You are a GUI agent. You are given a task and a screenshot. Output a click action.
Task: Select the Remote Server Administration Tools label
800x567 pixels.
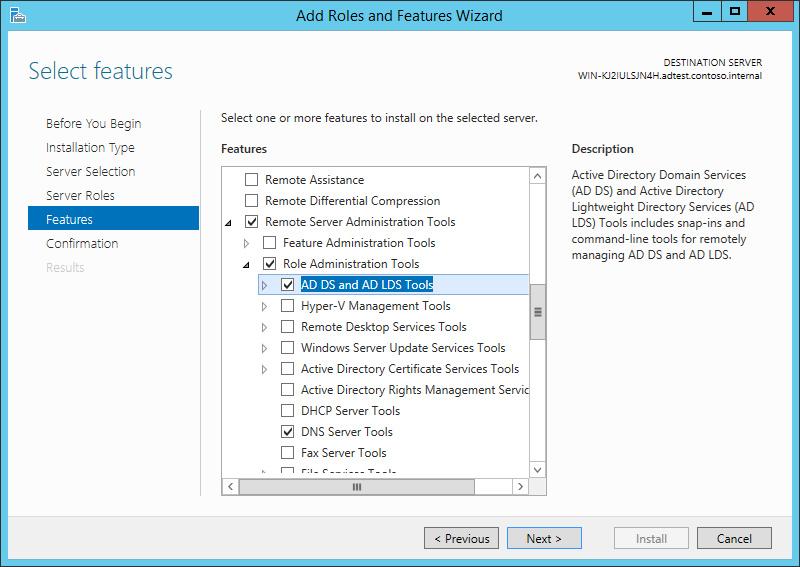coord(360,221)
